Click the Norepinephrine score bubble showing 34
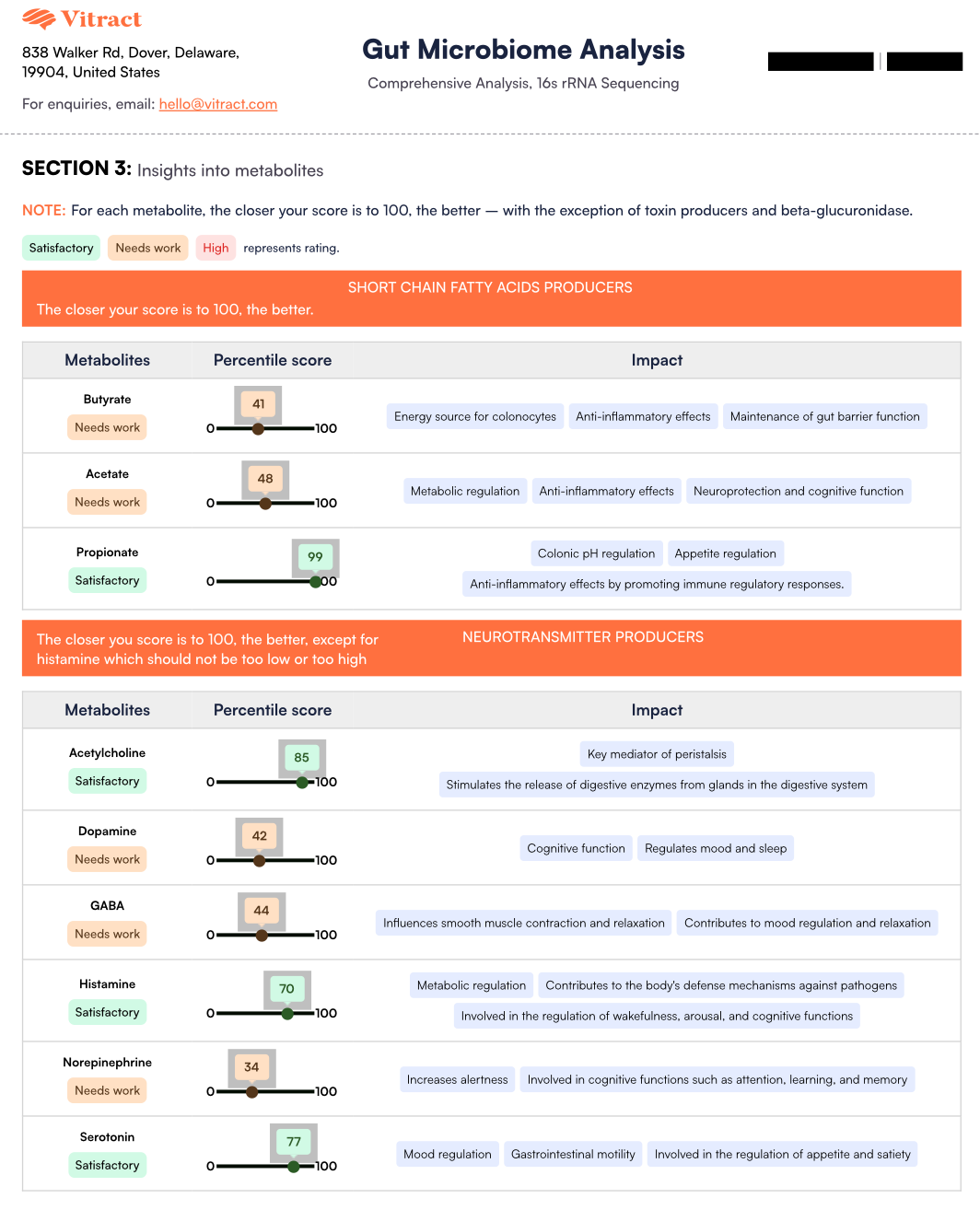This screenshot has height=1210, width=980. [251, 1067]
